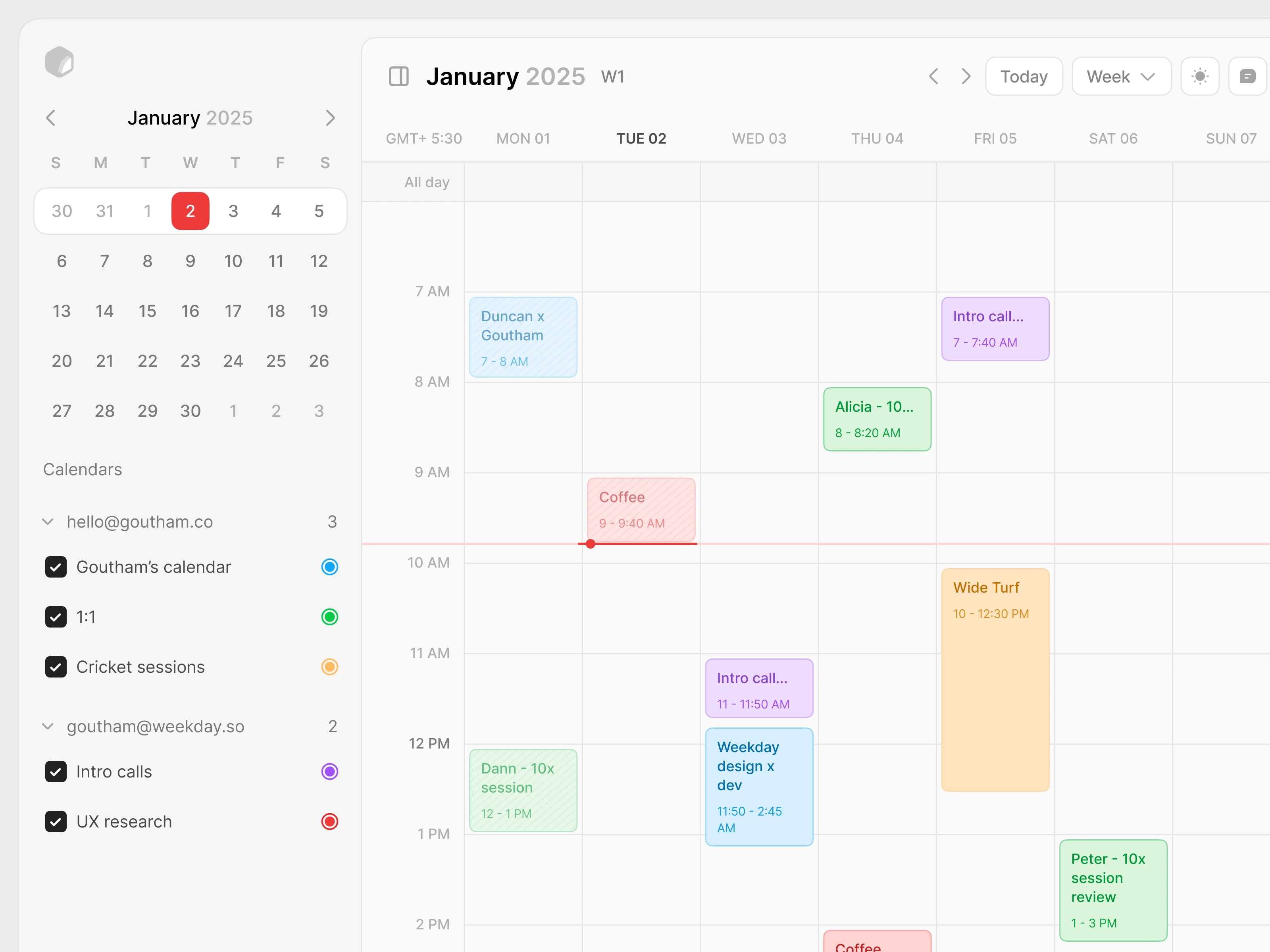
Task: Open the notes panel icon
Action: tap(1247, 76)
